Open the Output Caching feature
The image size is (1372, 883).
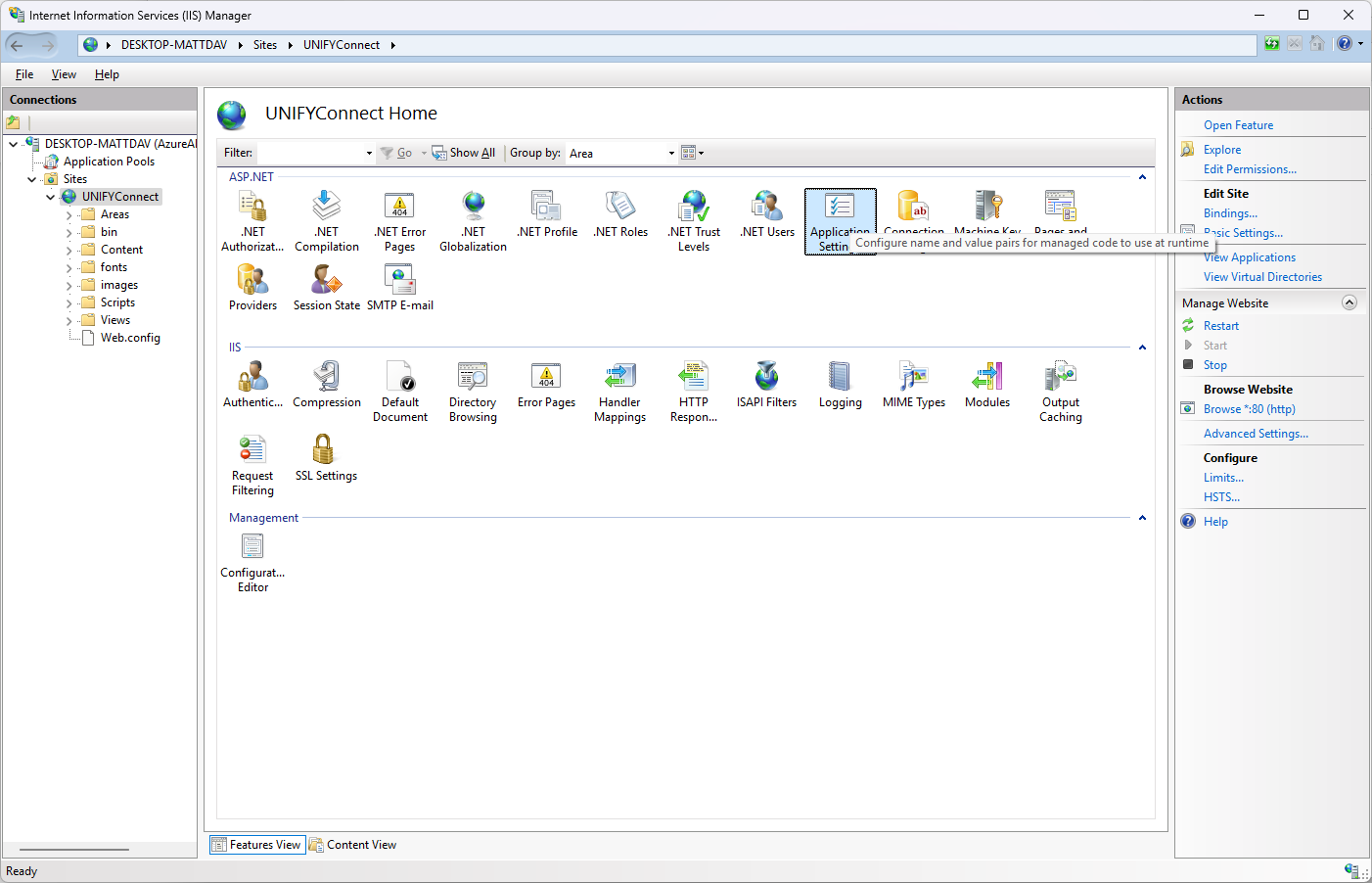pyautogui.click(x=1061, y=392)
